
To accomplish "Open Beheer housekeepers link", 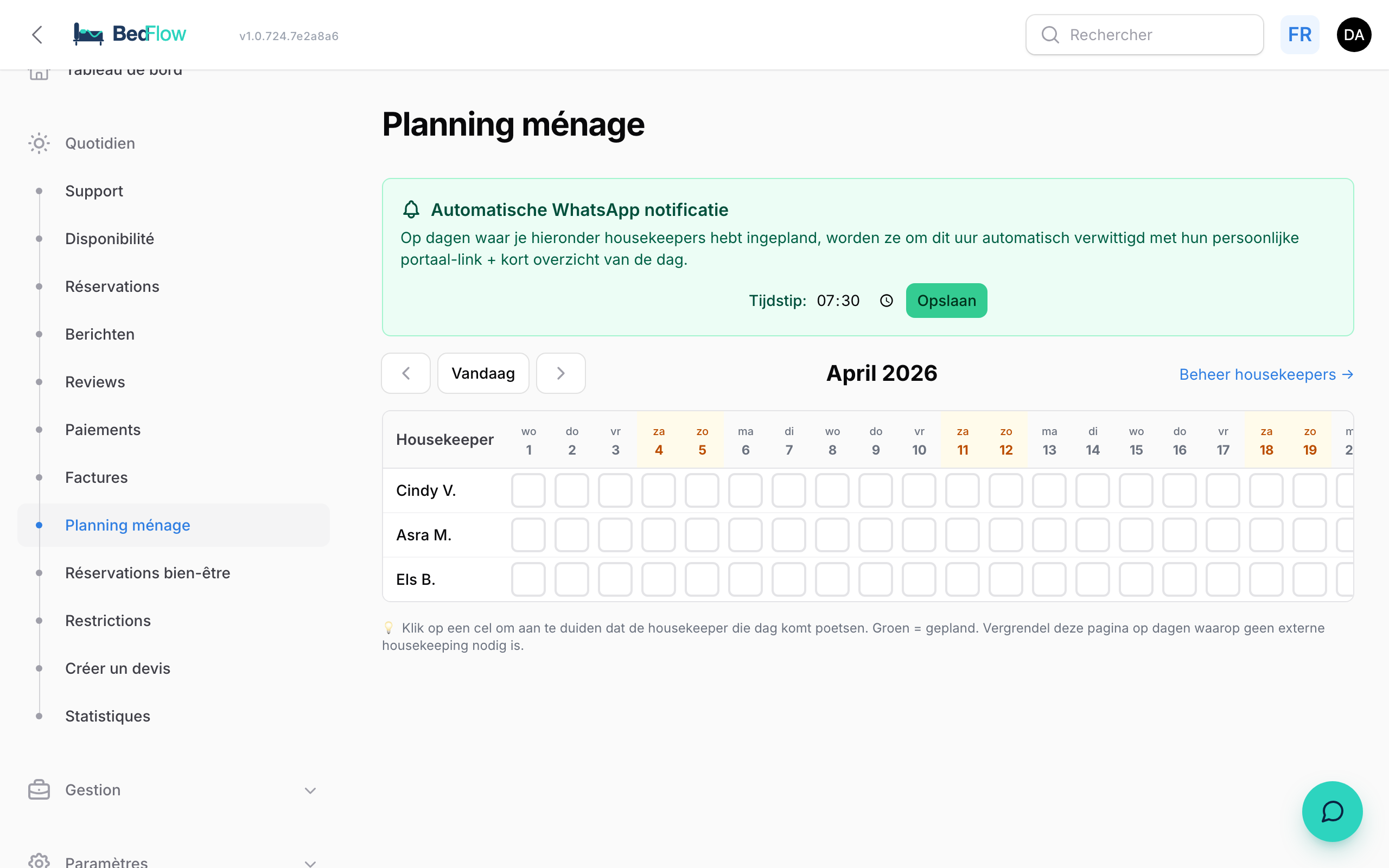I will [1266, 374].
